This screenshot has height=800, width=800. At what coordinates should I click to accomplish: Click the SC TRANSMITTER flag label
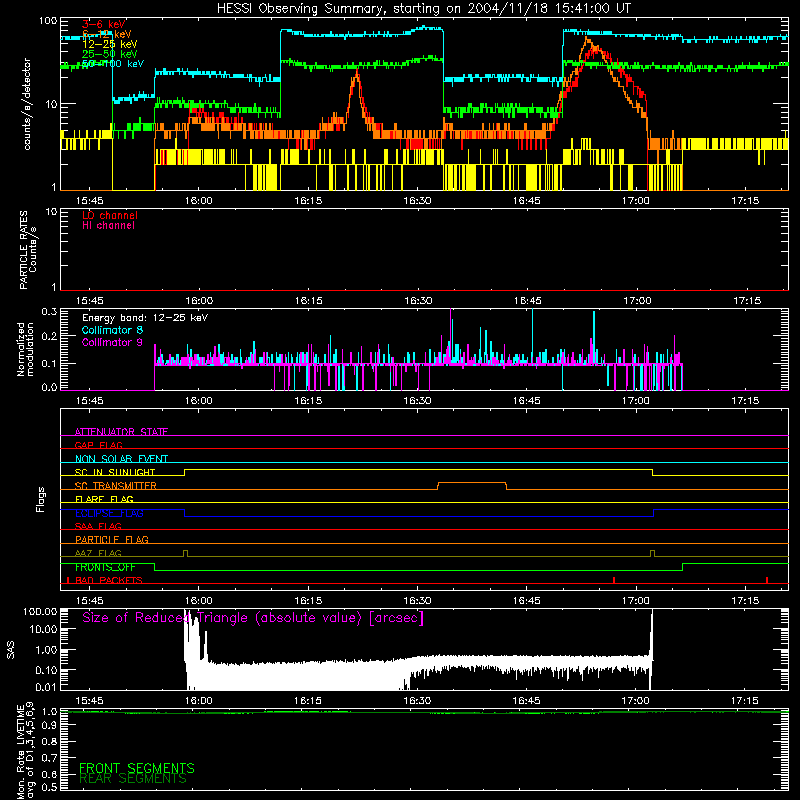pyautogui.click(x=115, y=485)
